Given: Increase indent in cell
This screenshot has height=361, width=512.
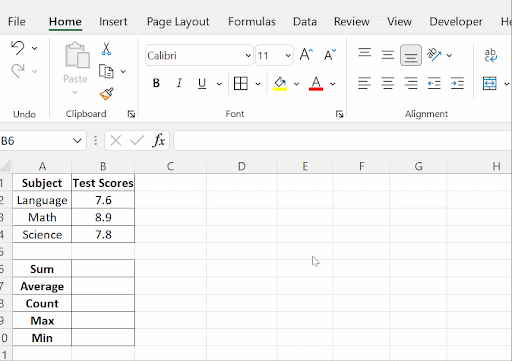Looking at the screenshot, I should (x=457, y=83).
